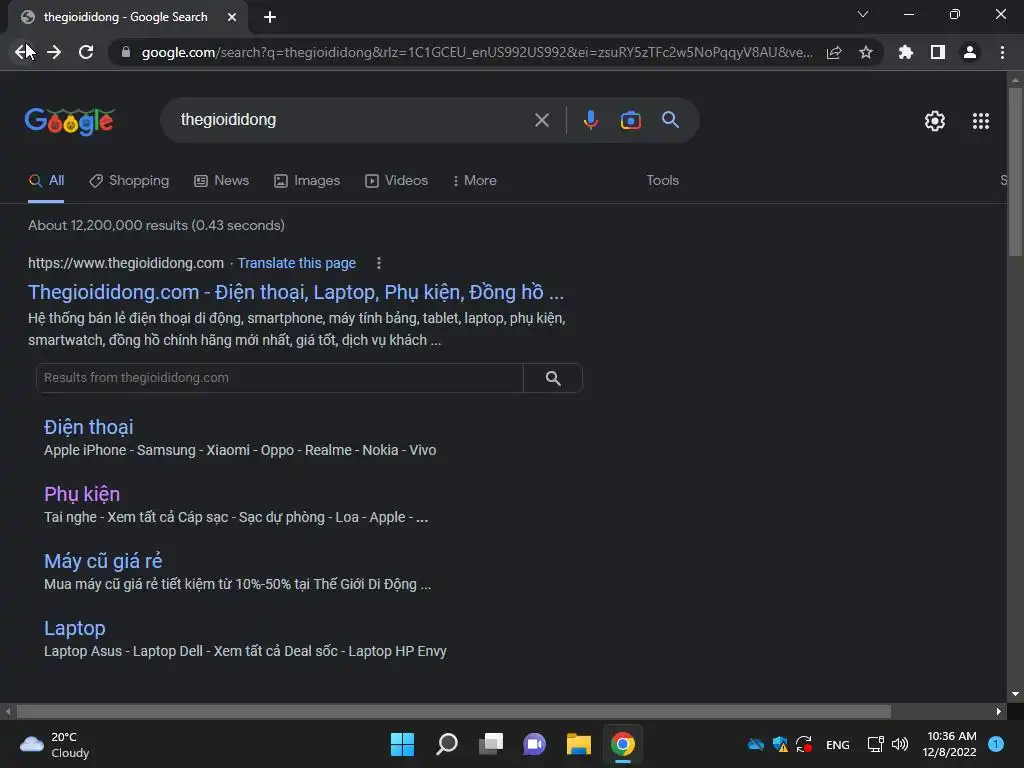The image size is (1024, 768).
Task: Open the Google apps grid
Action: (x=981, y=121)
